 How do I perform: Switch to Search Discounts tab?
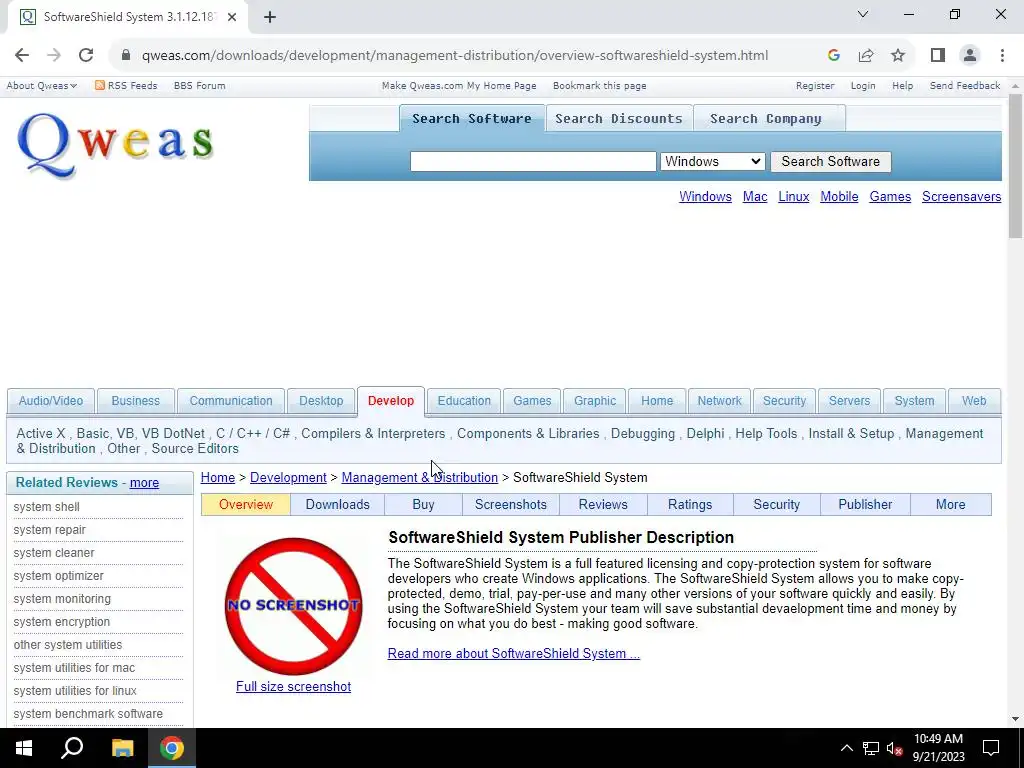[x=618, y=119]
